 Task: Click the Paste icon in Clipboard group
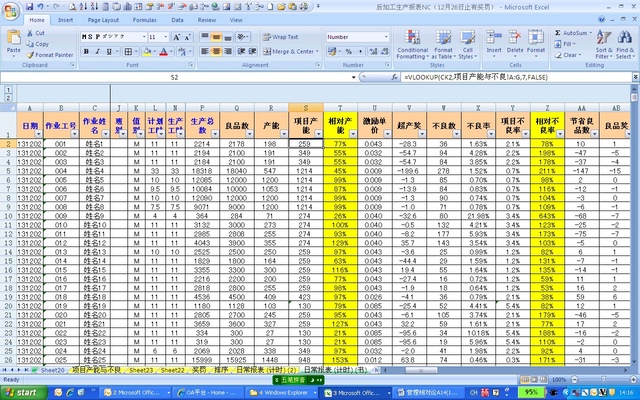(13, 40)
